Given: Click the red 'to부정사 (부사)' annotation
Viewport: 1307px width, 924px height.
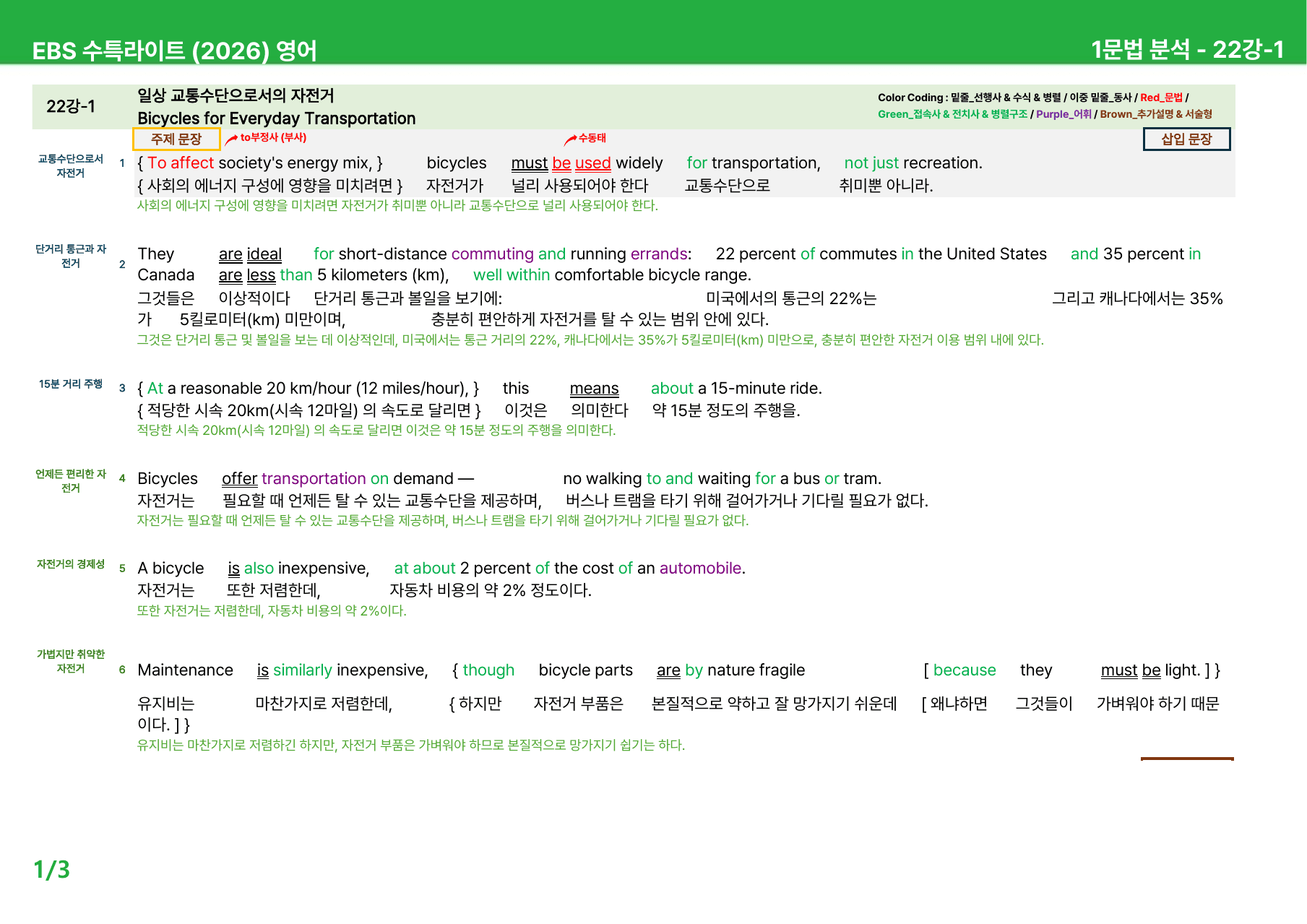Looking at the screenshot, I should pyautogui.click(x=273, y=137).
